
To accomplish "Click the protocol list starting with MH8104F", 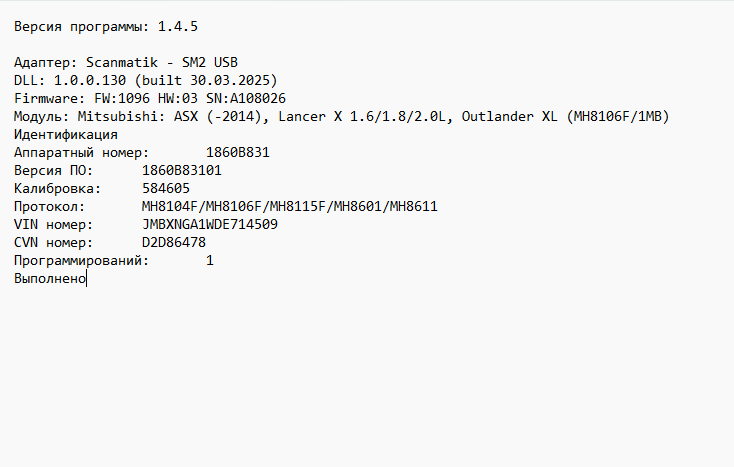I will (x=289, y=206).
